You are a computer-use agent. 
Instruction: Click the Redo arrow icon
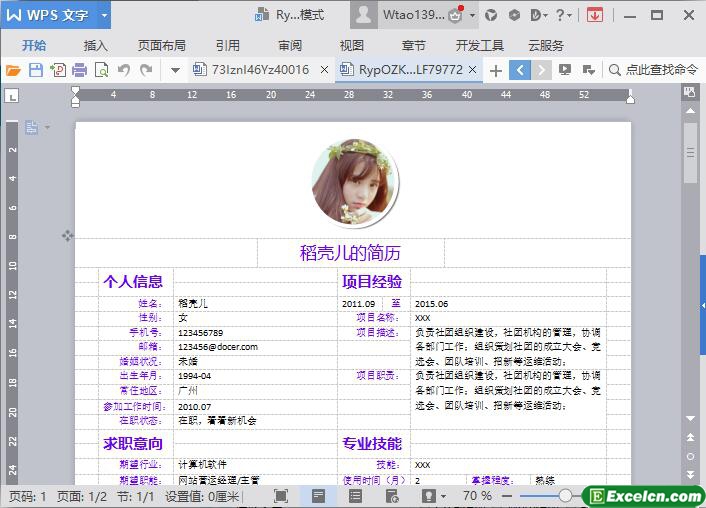point(146,70)
